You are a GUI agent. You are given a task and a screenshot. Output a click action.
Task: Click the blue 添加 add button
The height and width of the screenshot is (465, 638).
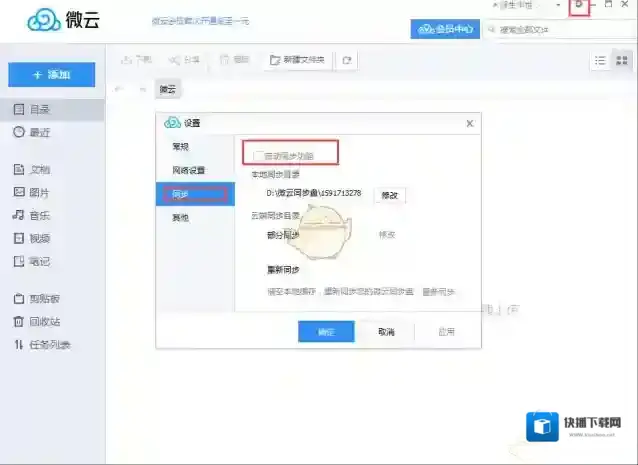coord(52,75)
